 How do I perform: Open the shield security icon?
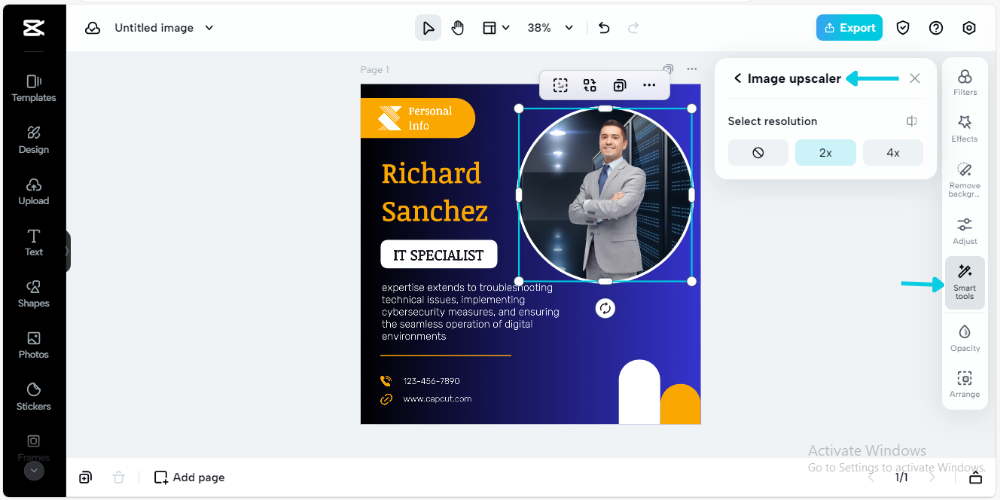pos(902,28)
